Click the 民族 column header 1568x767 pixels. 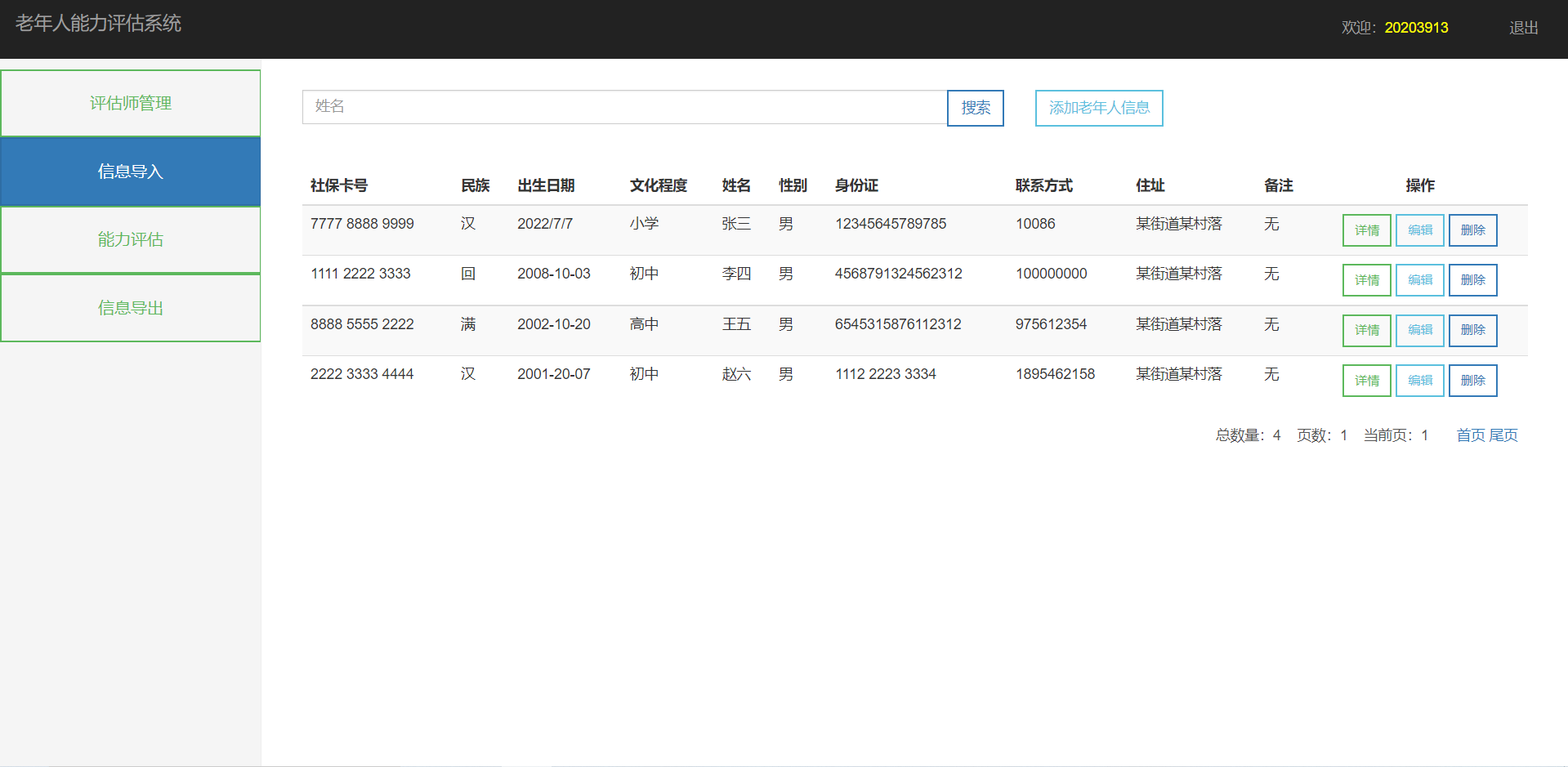pyautogui.click(x=475, y=185)
